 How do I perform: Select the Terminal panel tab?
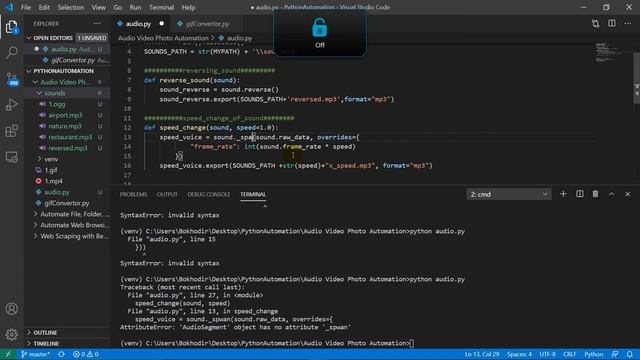(253, 194)
